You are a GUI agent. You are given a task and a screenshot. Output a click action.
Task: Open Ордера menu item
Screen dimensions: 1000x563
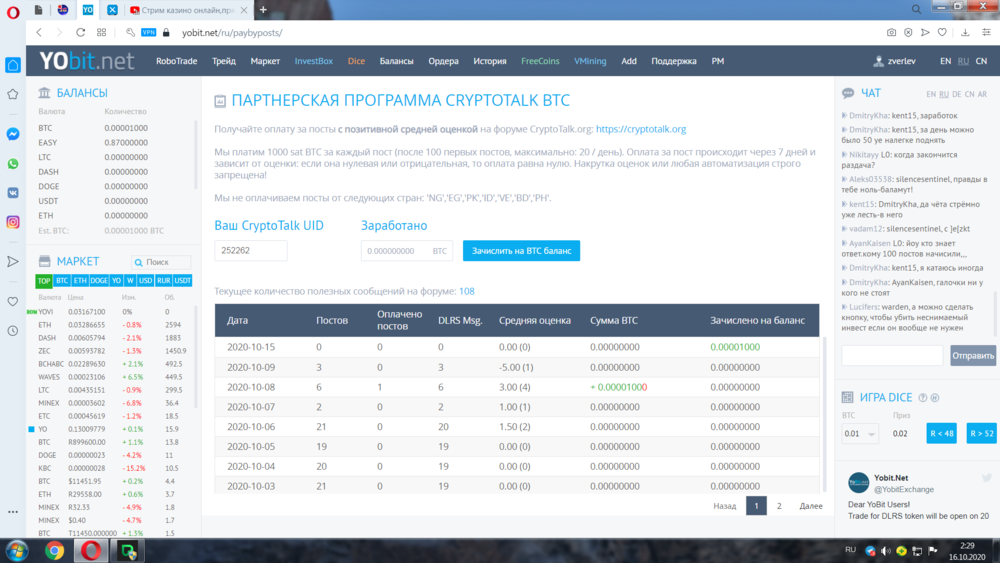pyautogui.click(x=443, y=61)
